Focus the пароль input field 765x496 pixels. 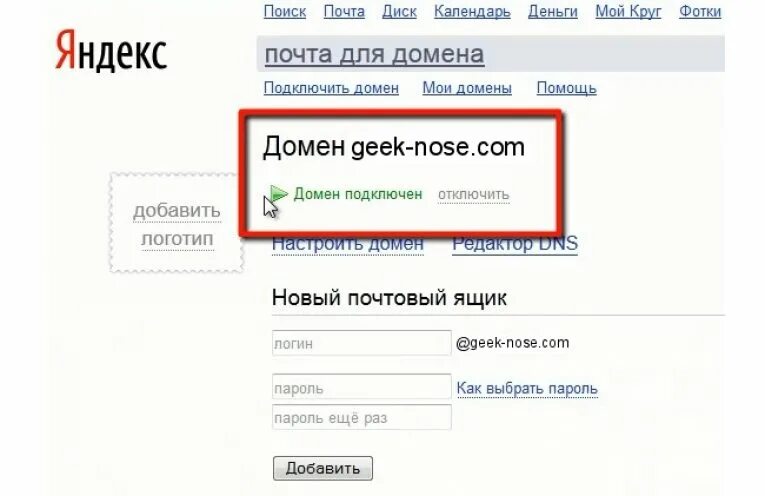tap(362, 387)
